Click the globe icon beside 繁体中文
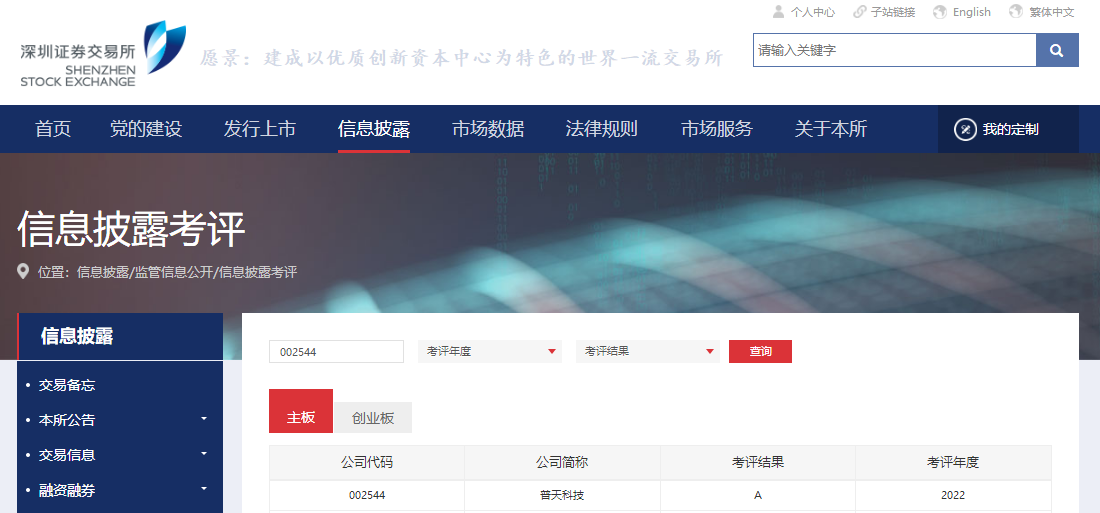The width and height of the screenshot is (1100, 513). coord(1016,12)
